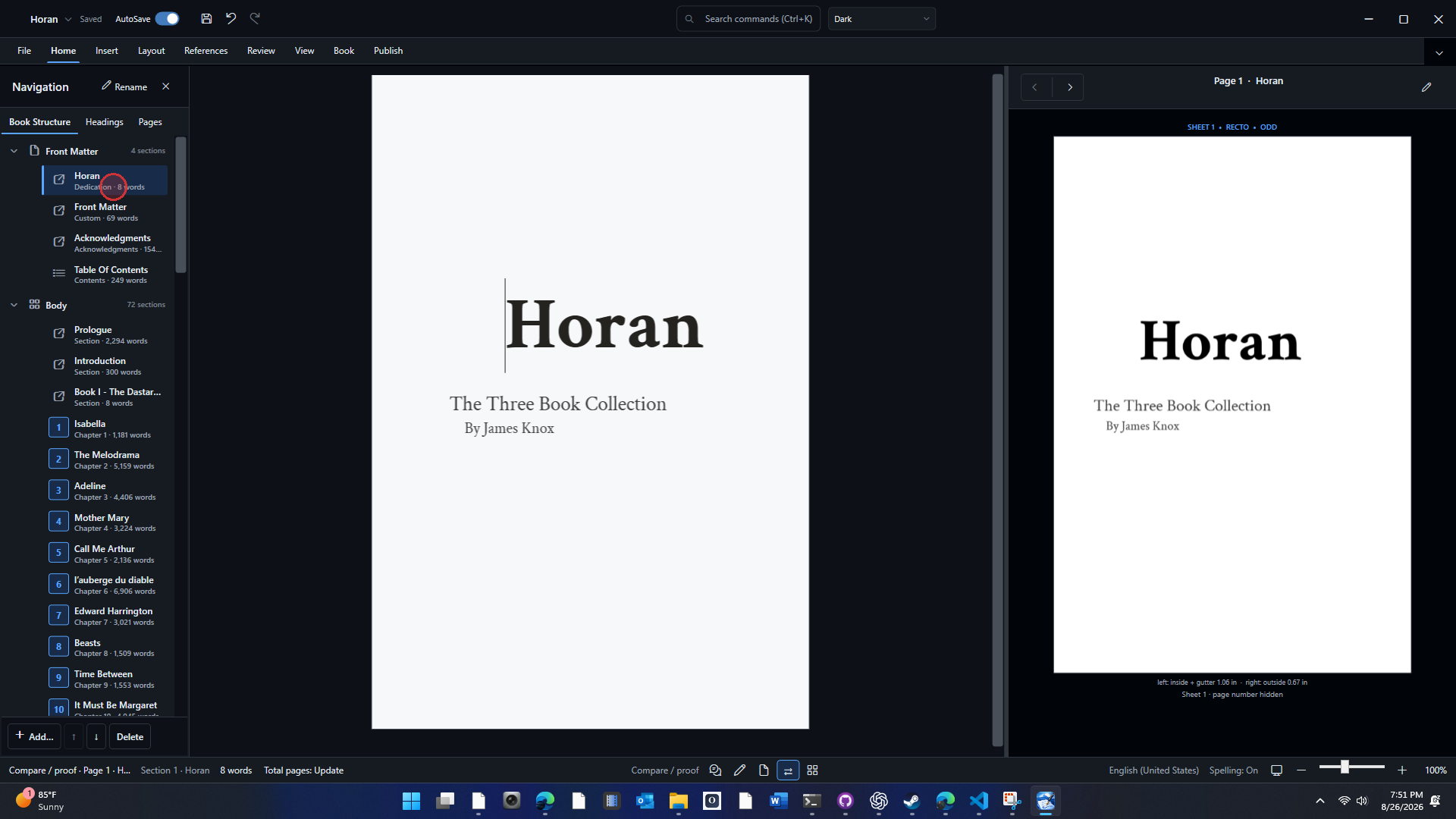Go to next page in preview
The width and height of the screenshot is (1456, 819).
coord(1069,87)
